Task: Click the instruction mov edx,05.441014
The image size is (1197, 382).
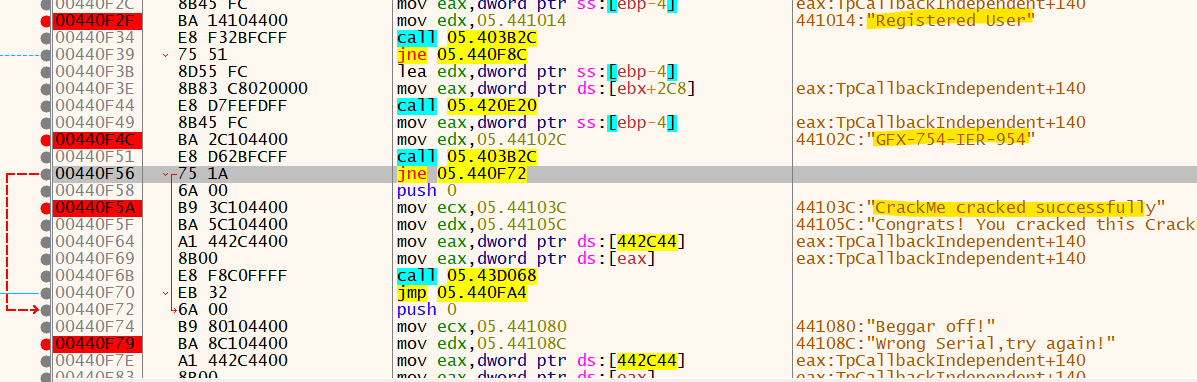Action: click(482, 21)
